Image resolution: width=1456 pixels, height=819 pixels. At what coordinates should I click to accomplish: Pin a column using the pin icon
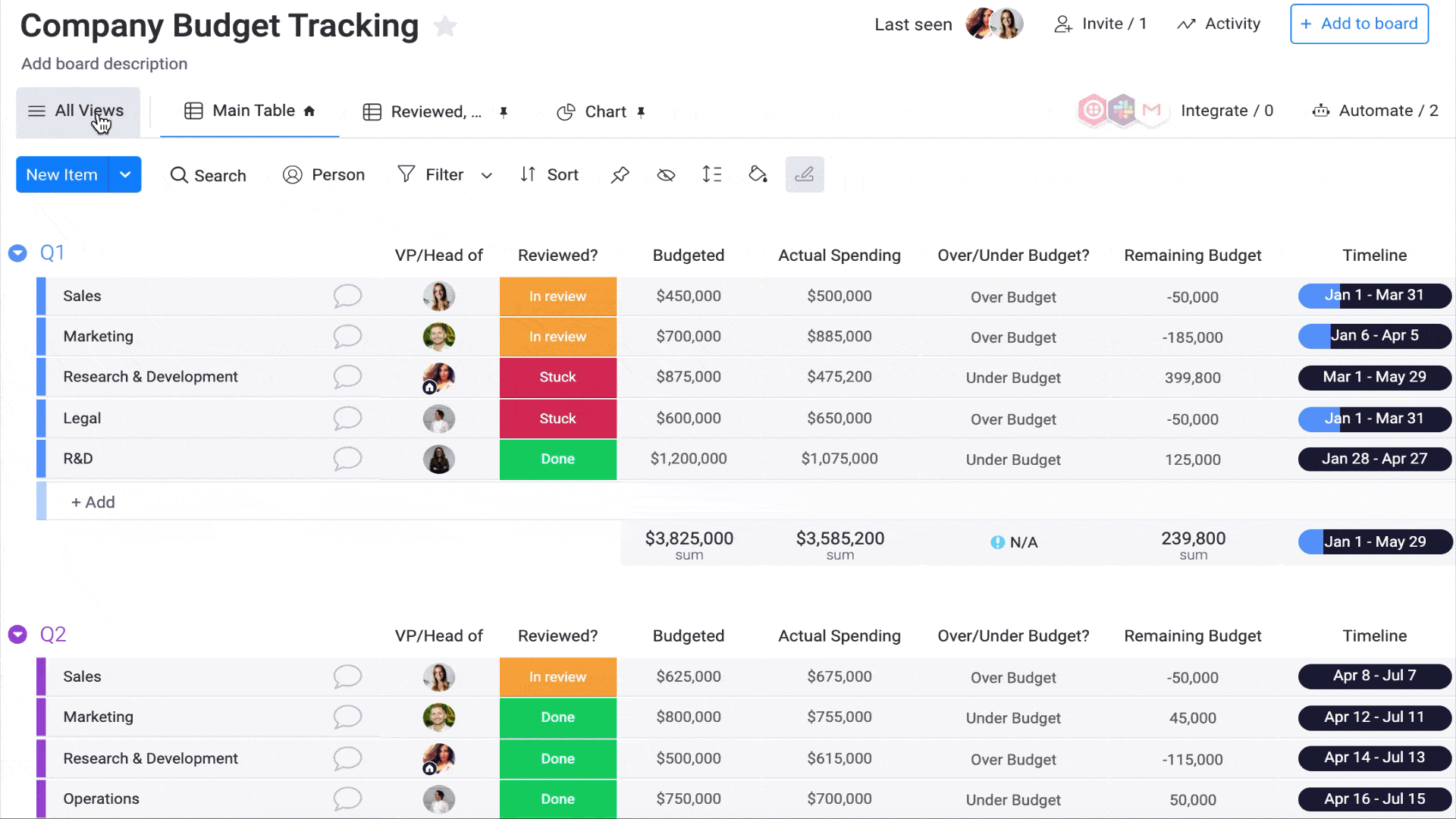[x=620, y=174]
